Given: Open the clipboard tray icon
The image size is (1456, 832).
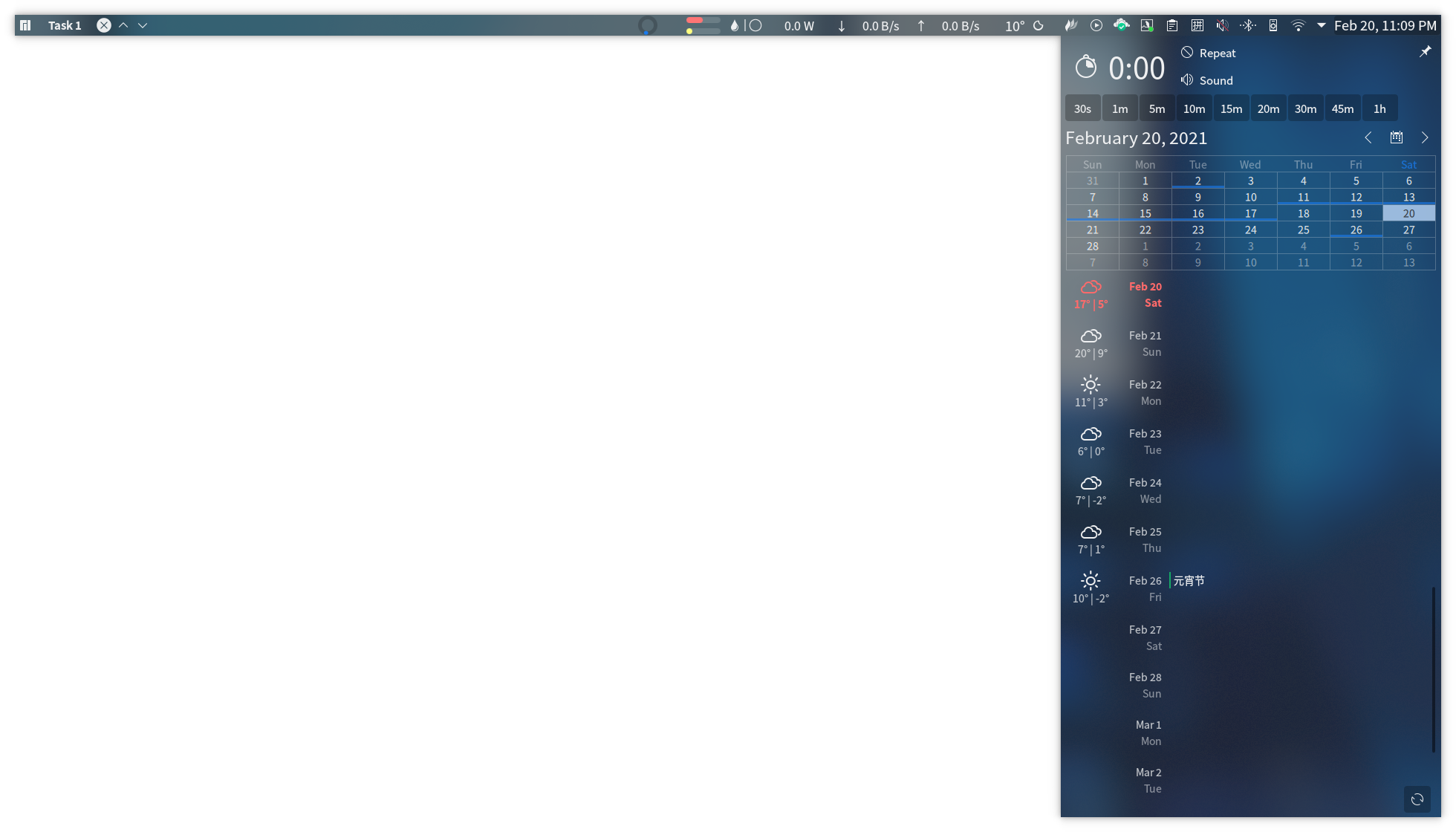Looking at the screenshot, I should [x=1172, y=25].
